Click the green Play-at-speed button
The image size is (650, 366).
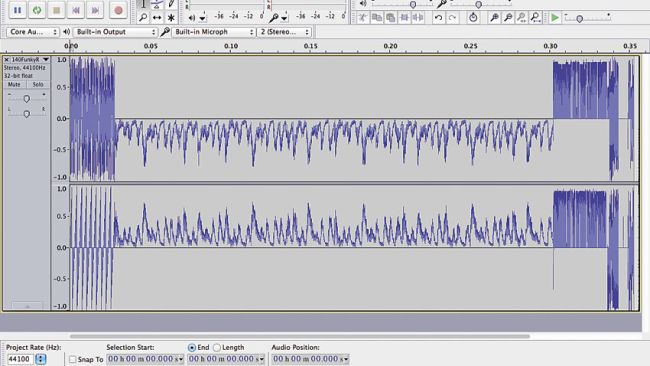[555, 17]
